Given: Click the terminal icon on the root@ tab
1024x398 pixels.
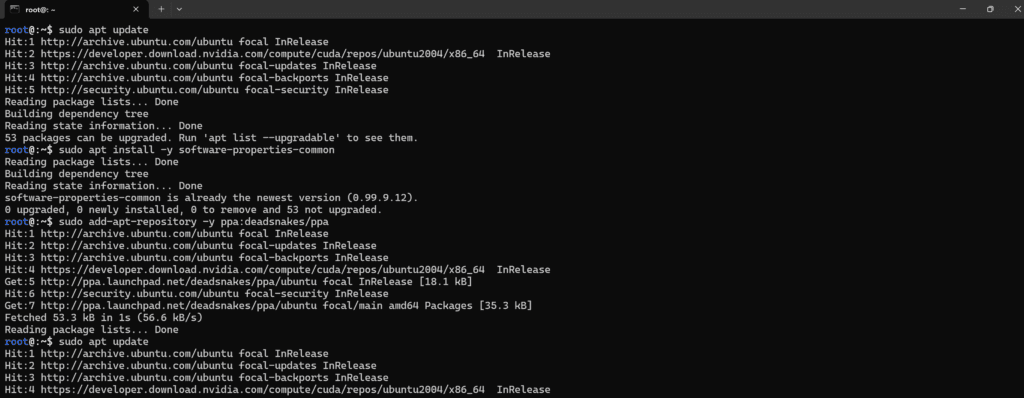Looking at the screenshot, I should [13, 9].
